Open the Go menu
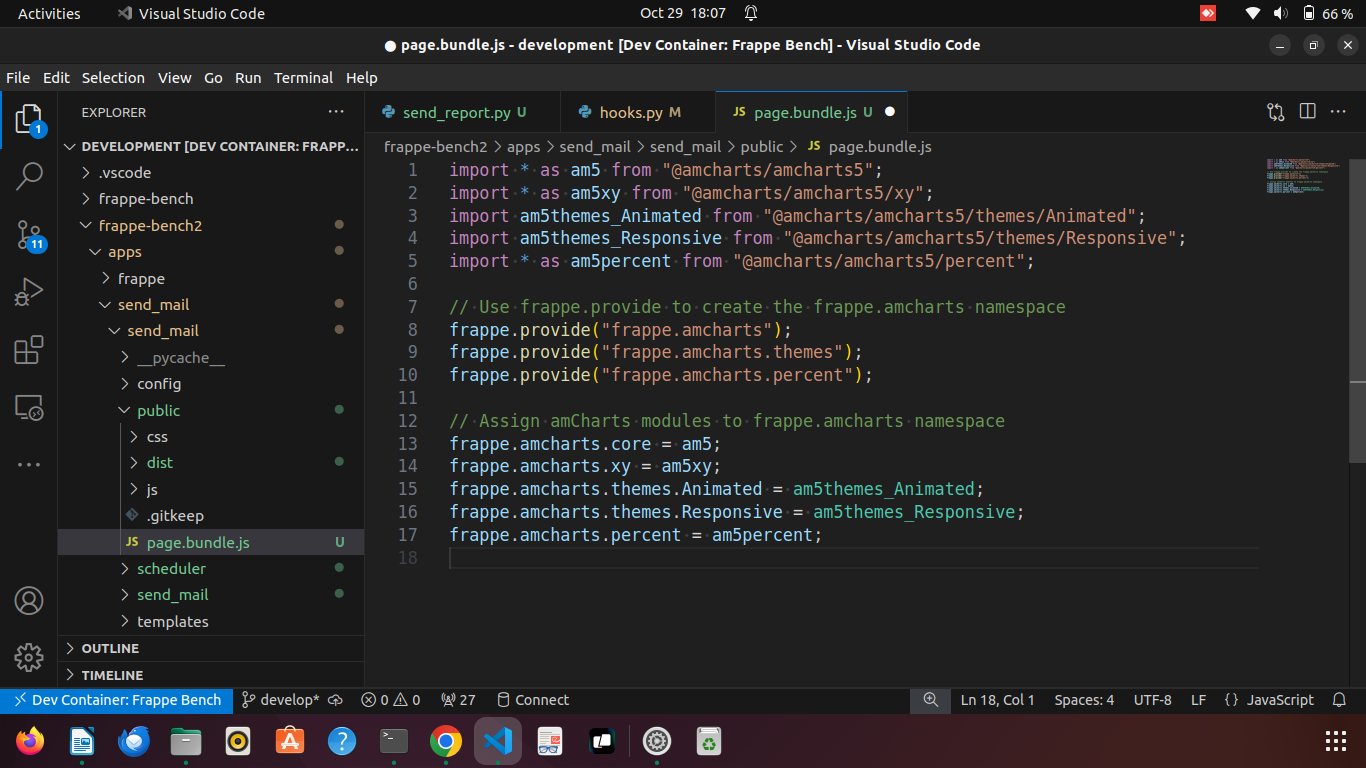This screenshot has height=768, width=1366. click(213, 78)
